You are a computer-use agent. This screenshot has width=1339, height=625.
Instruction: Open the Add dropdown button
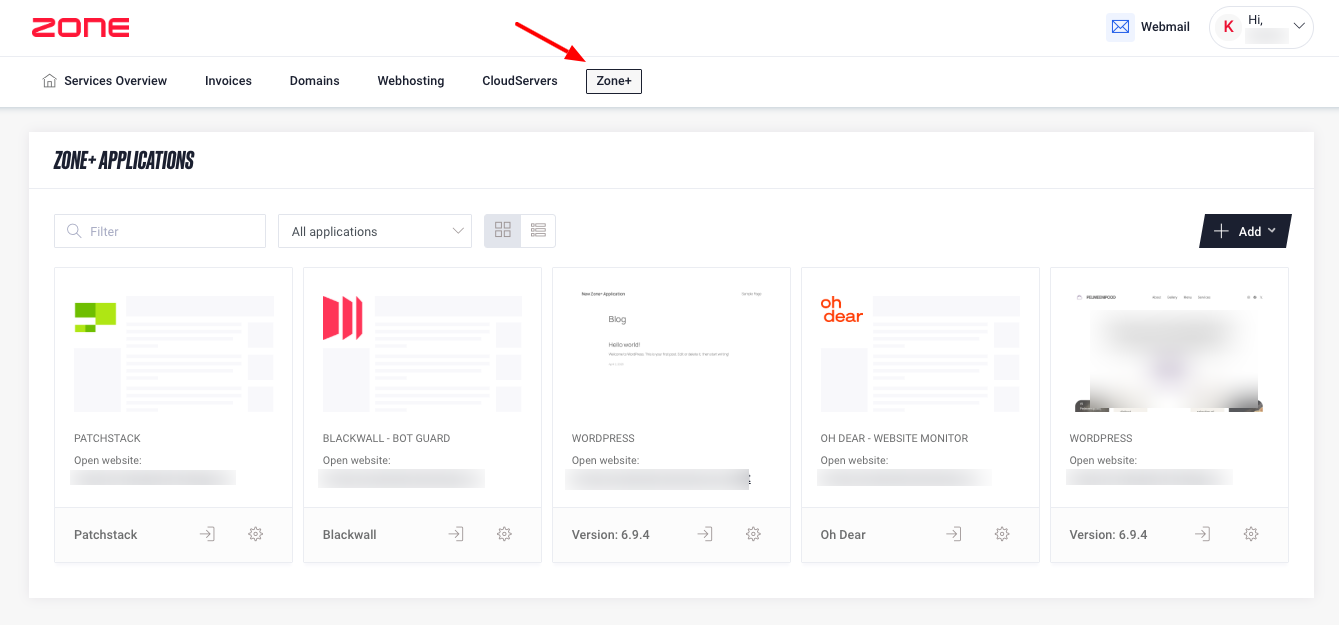pyautogui.click(x=1245, y=231)
